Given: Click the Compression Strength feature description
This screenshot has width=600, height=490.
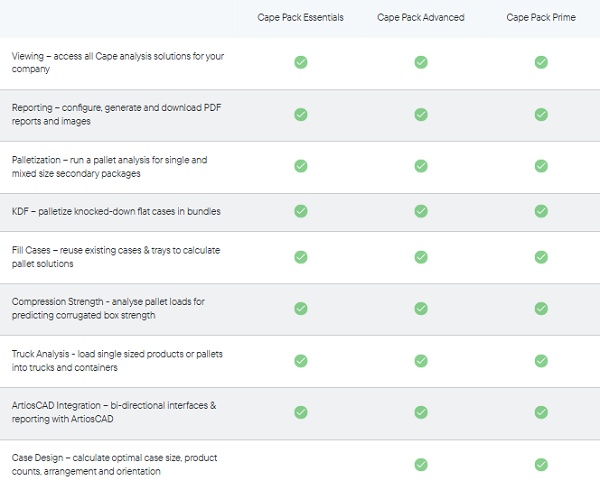Looking at the screenshot, I should click(x=110, y=308).
